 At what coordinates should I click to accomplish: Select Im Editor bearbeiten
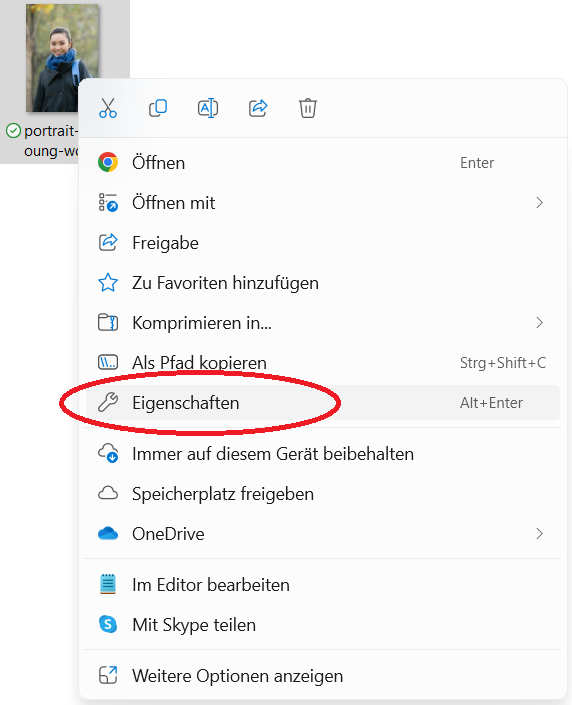click(322, 585)
